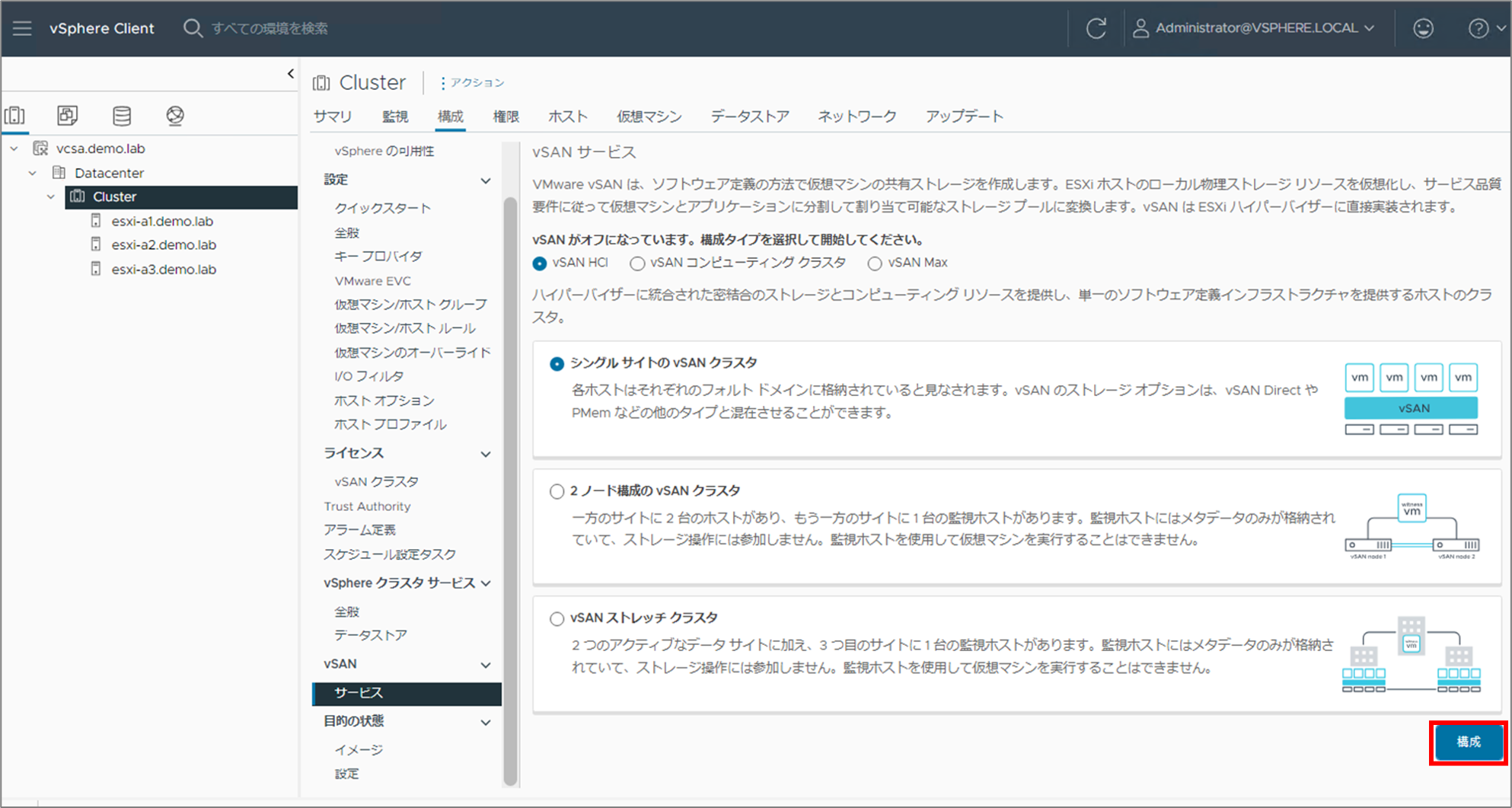The height and width of the screenshot is (808, 1512).
Task: Open Trust Authority settings page
Action: [x=367, y=506]
